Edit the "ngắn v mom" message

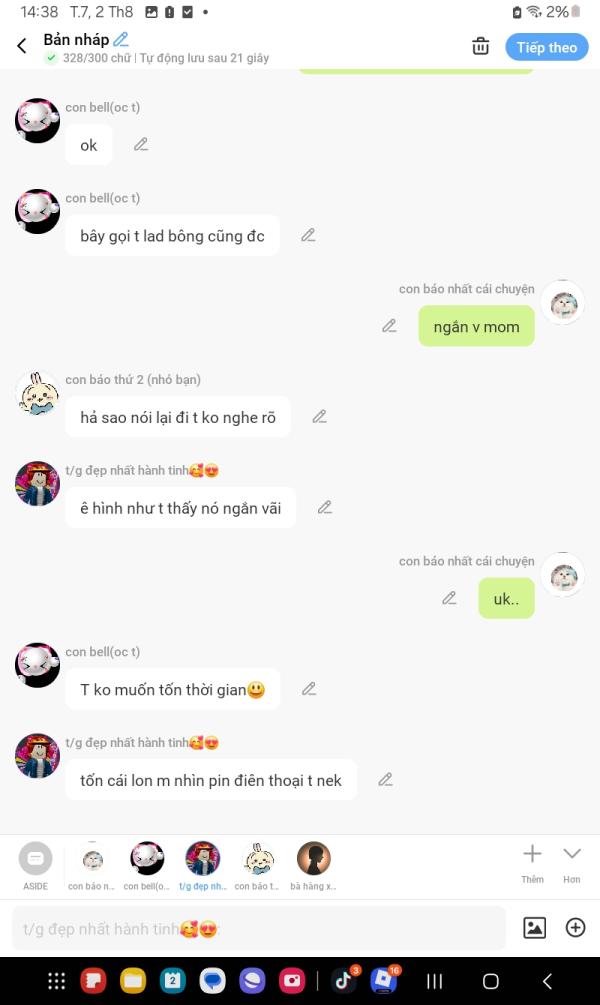pos(389,326)
